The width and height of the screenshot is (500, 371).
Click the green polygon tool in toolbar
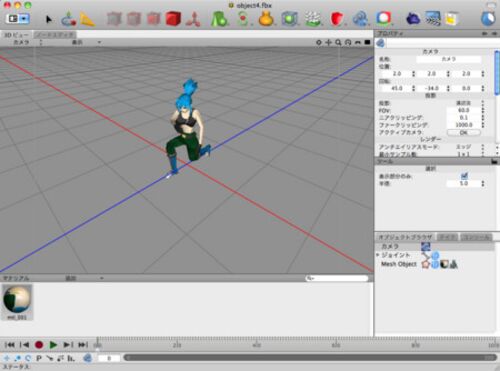219,19
